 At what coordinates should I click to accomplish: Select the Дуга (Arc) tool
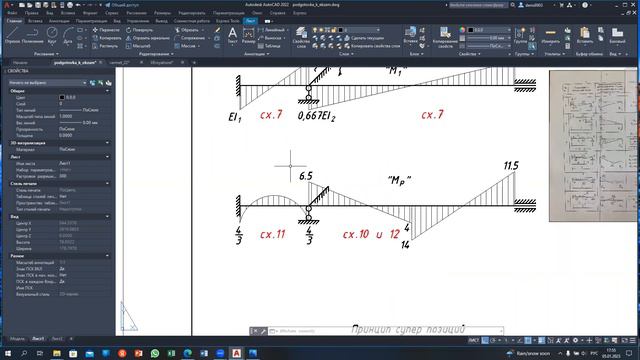pos(68,35)
